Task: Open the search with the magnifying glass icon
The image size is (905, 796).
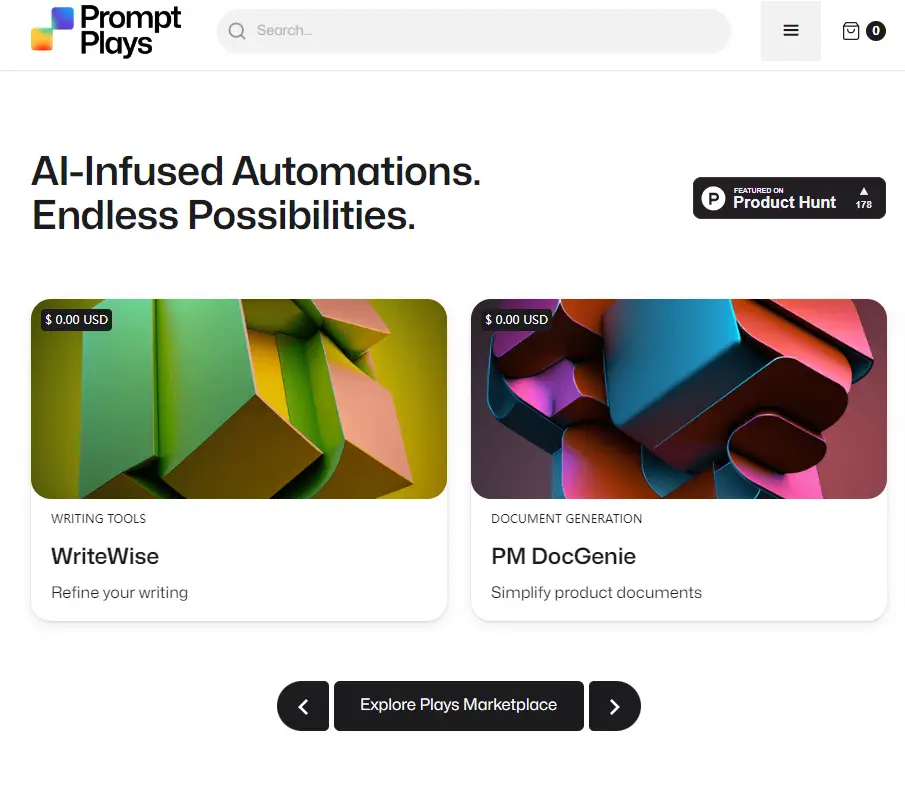Action: (236, 30)
